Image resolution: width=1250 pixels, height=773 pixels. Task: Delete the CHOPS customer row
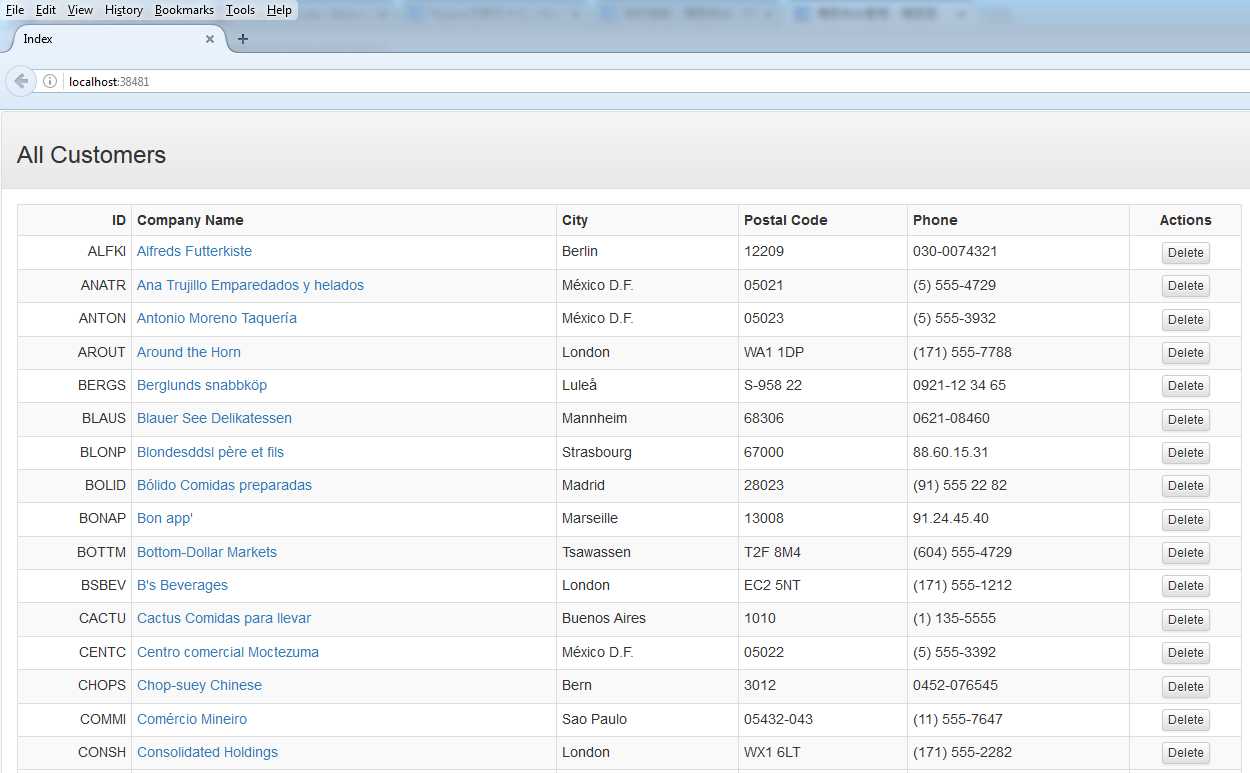point(1185,687)
